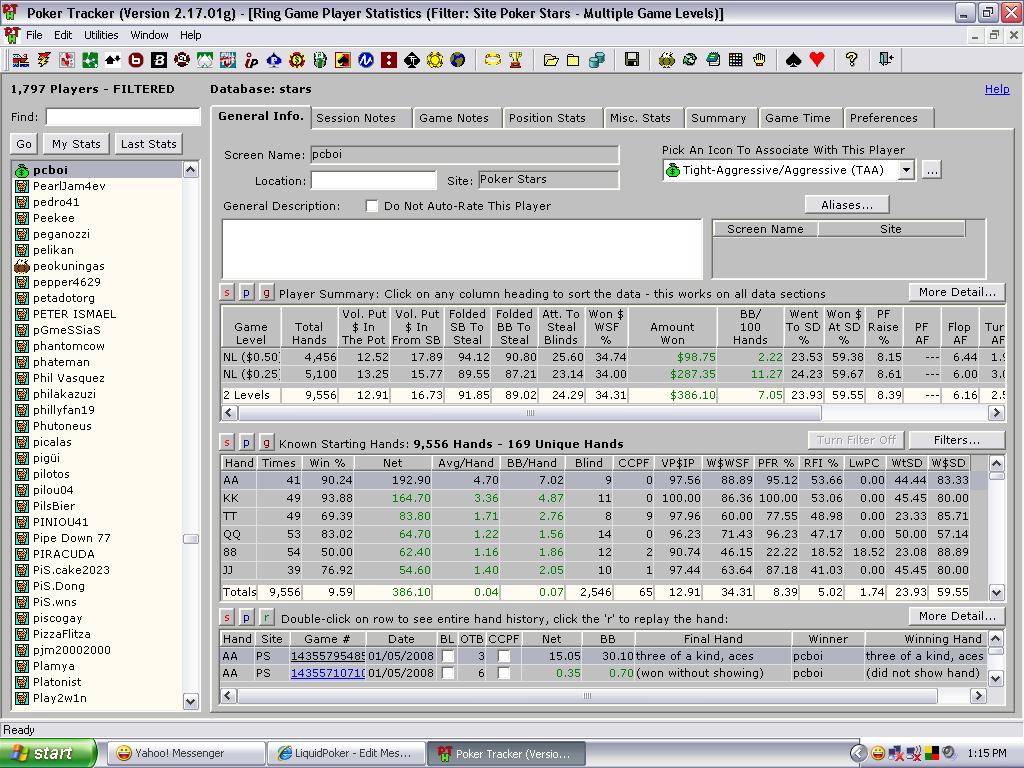The width and height of the screenshot is (1024, 768).
Task: Click the teal database cylinders icon
Action: pos(596,60)
